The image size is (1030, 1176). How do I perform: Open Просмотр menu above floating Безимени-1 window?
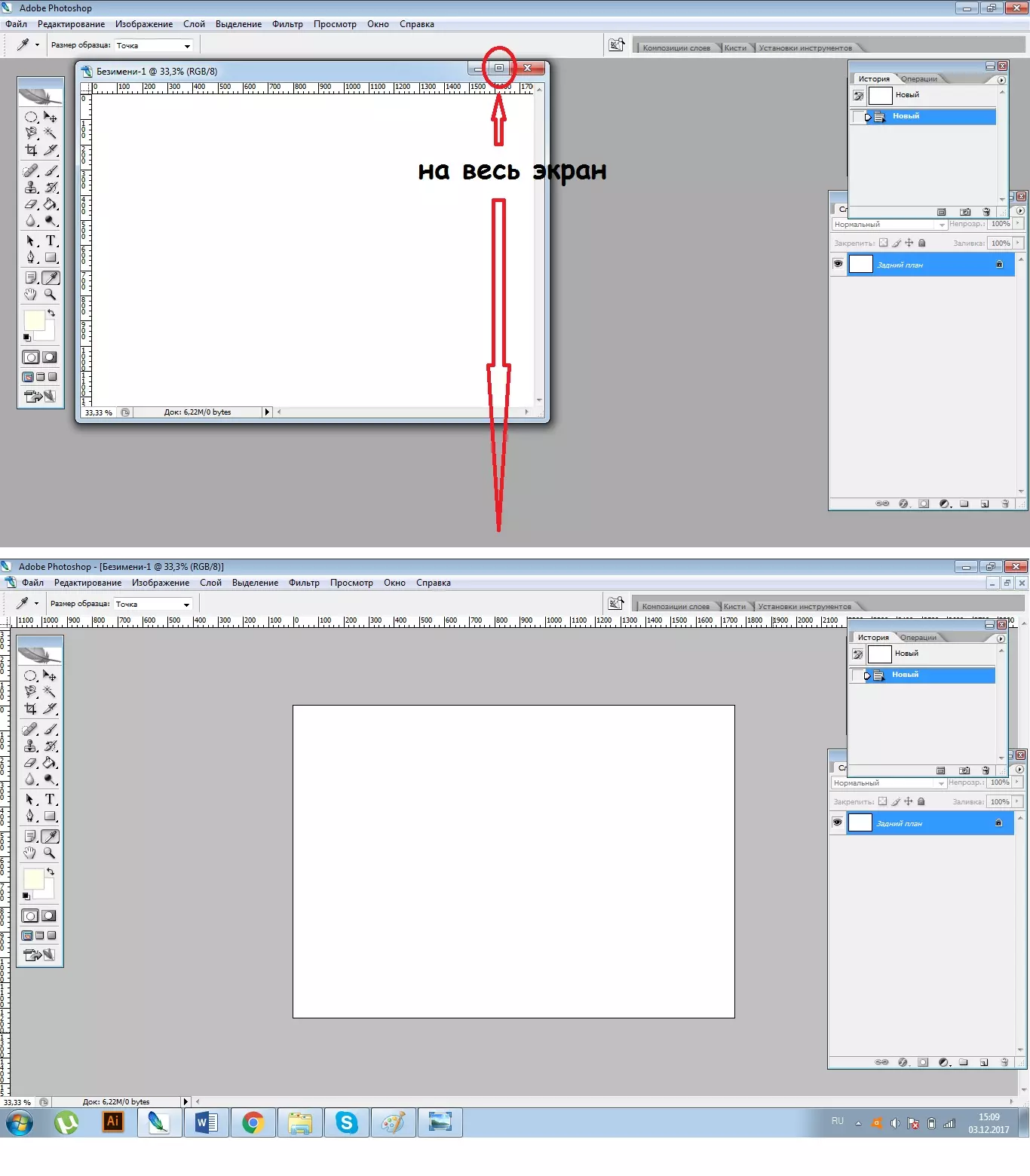pyautogui.click(x=335, y=24)
